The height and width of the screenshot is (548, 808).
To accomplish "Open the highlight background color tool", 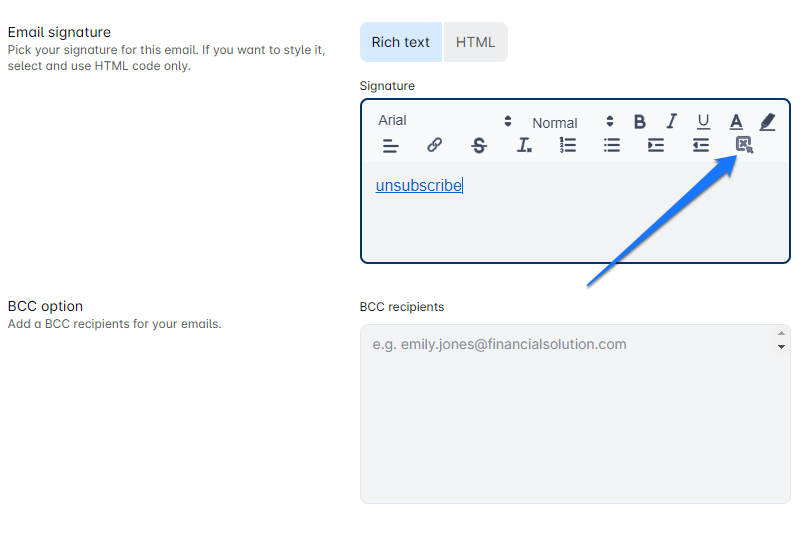I will click(x=767, y=122).
